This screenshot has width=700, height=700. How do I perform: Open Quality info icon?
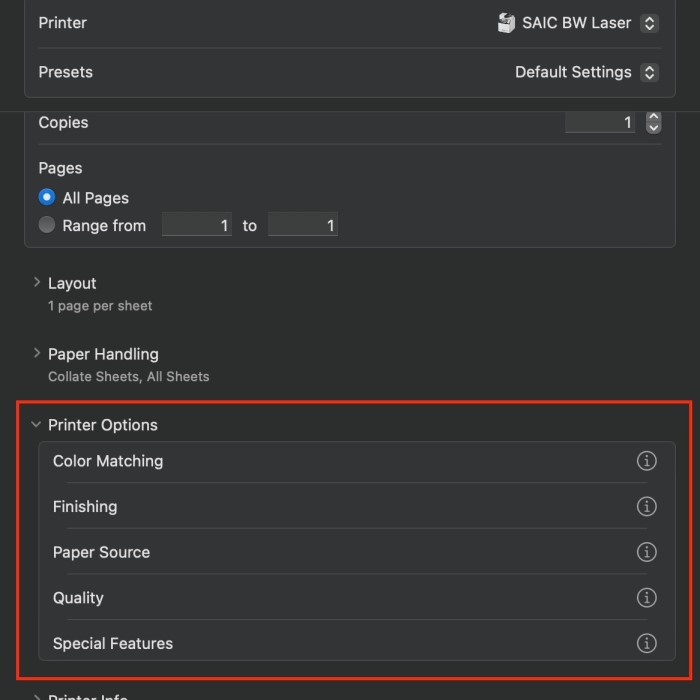click(646, 597)
